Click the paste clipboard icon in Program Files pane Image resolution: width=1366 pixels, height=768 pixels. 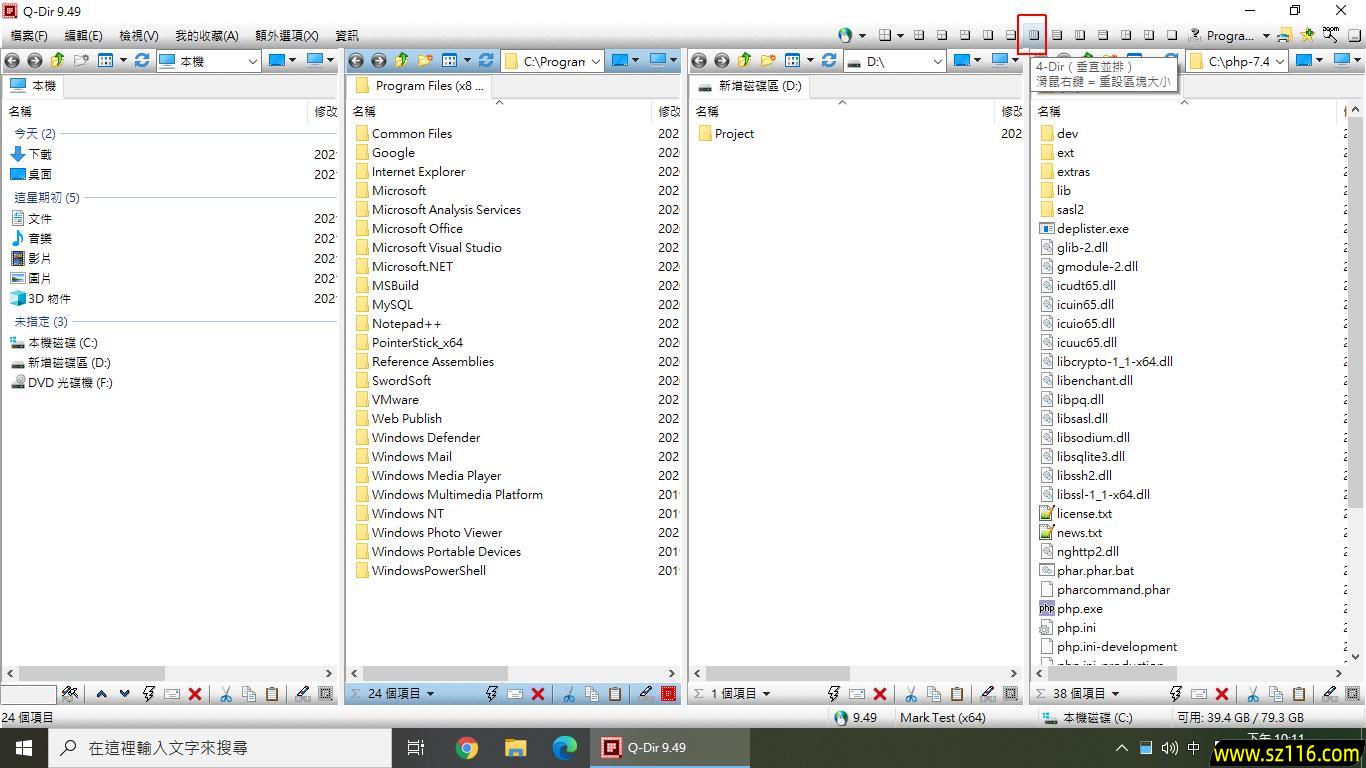pyautogui.click(x=615, y=694)
